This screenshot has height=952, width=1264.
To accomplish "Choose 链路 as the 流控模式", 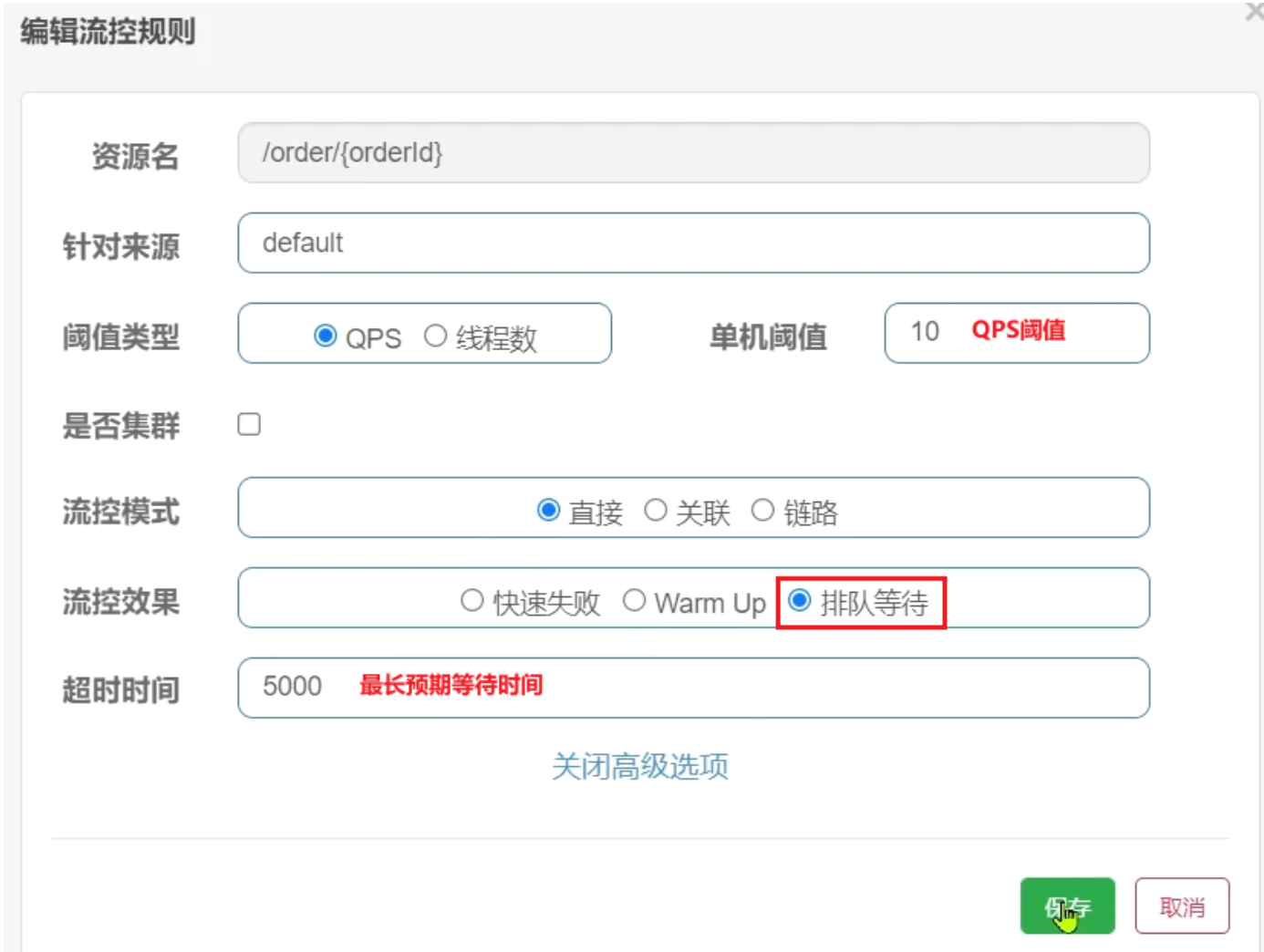I will point(762,511).
